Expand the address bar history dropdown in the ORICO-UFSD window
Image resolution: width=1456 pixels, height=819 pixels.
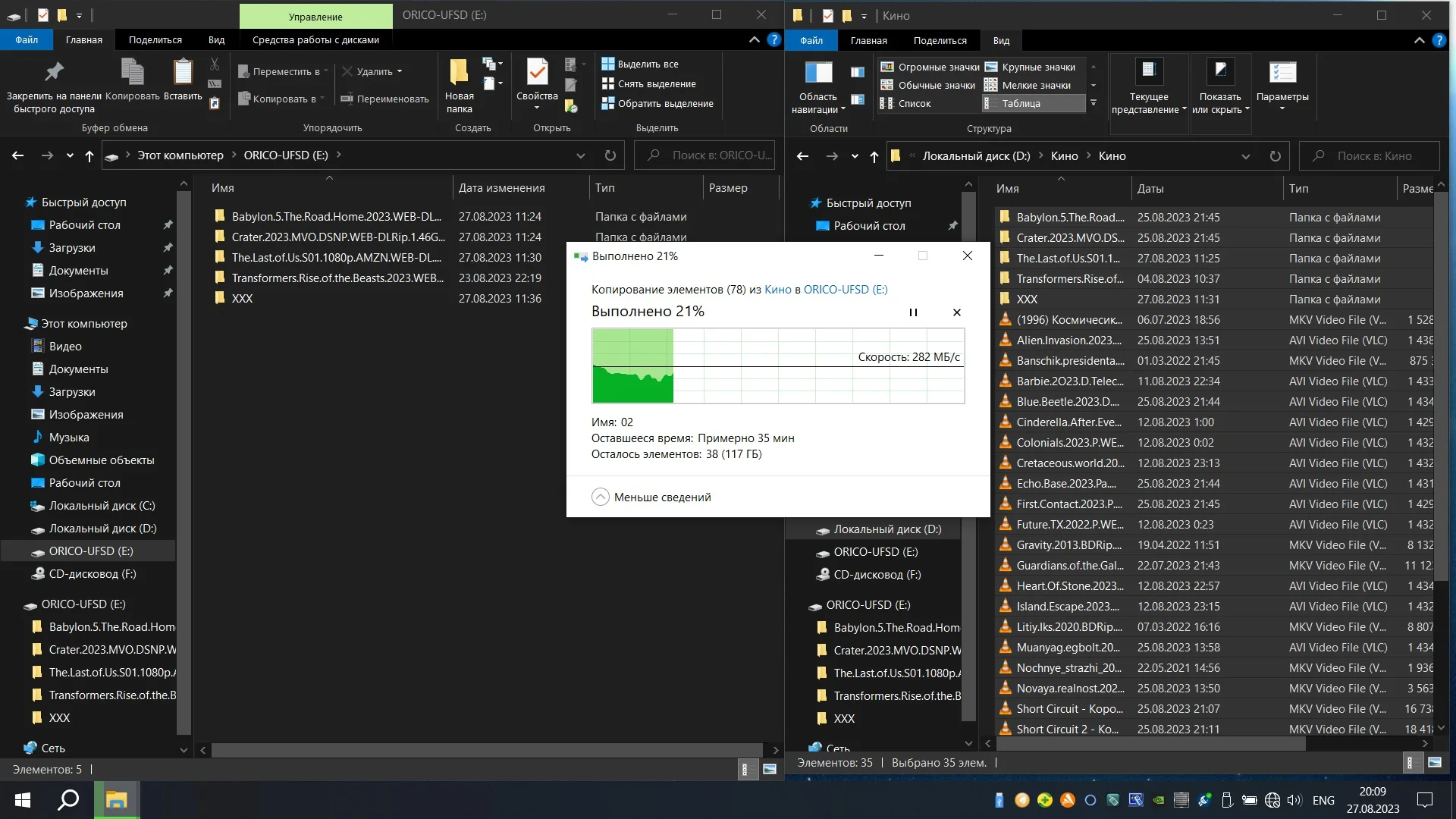pyautogui.click(x=580, y=155)
